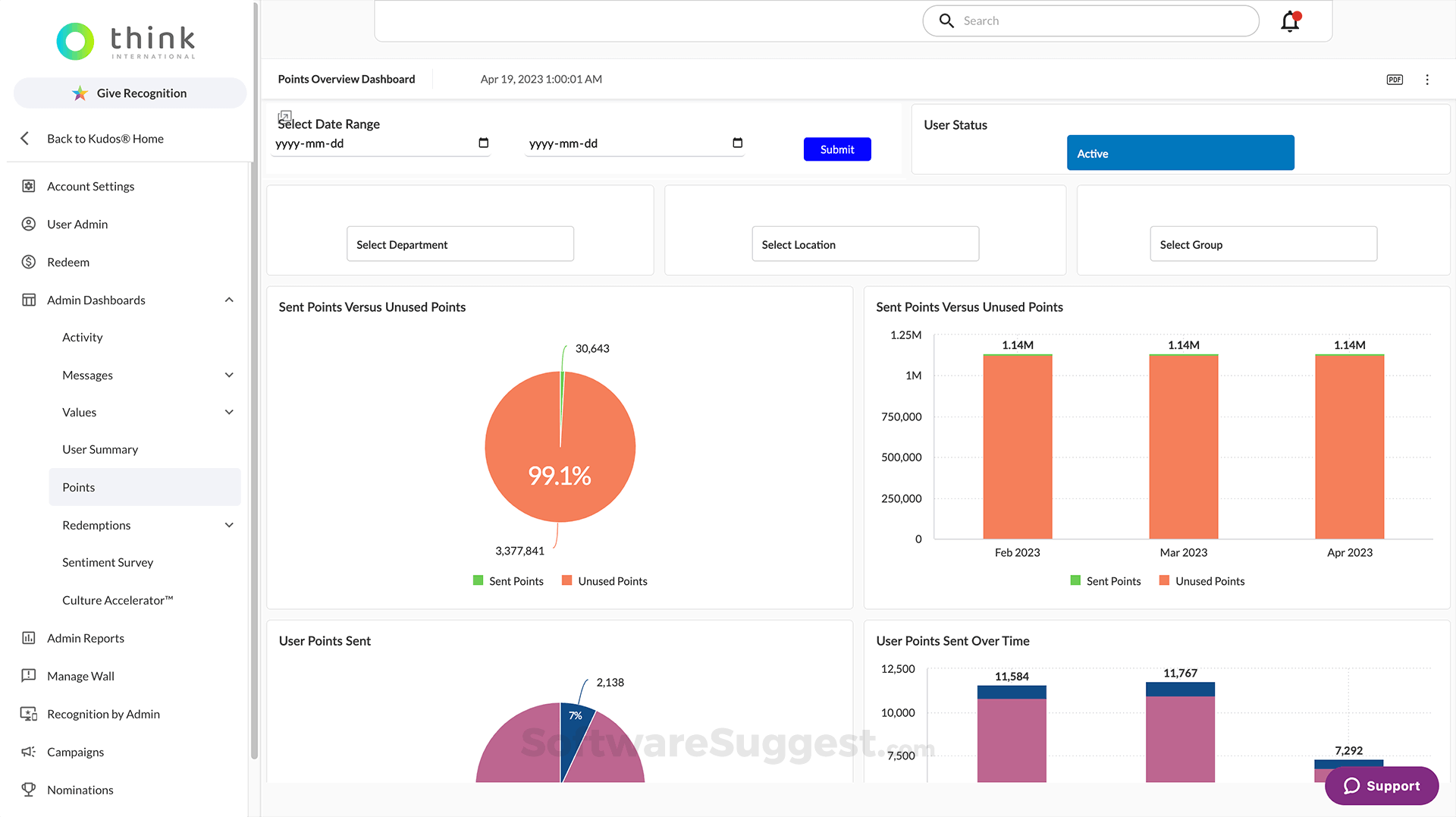Click the notification bell
Image resolution: width=1456 pixels, height=817 pixels.
[1289, 20]
